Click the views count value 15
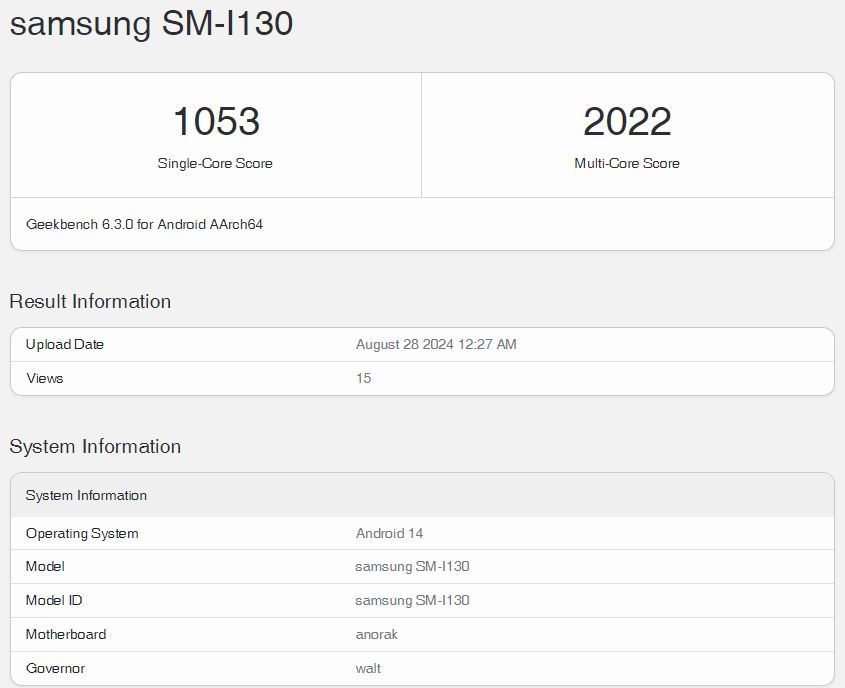This screenshot has height=688, width=845. 363,378
